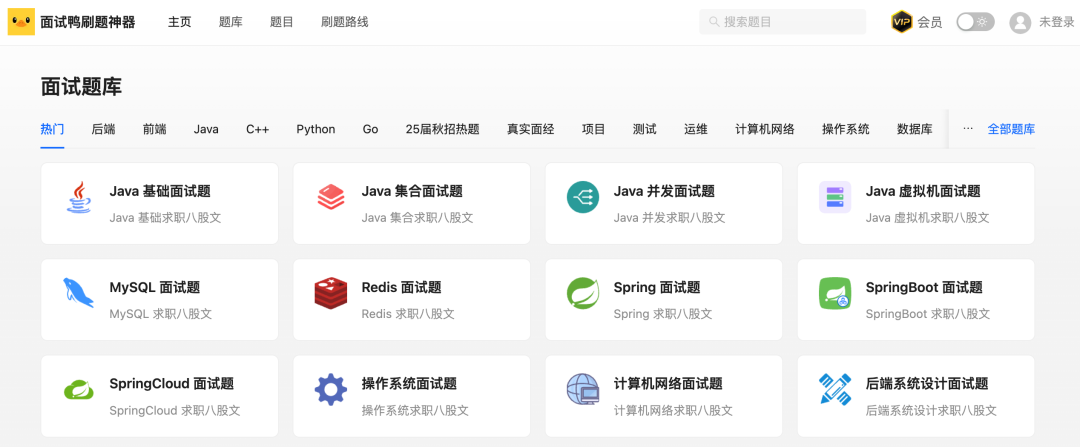Open the MySQL 面试题 title
The image size is (1080, 447).
pos(155,287)
